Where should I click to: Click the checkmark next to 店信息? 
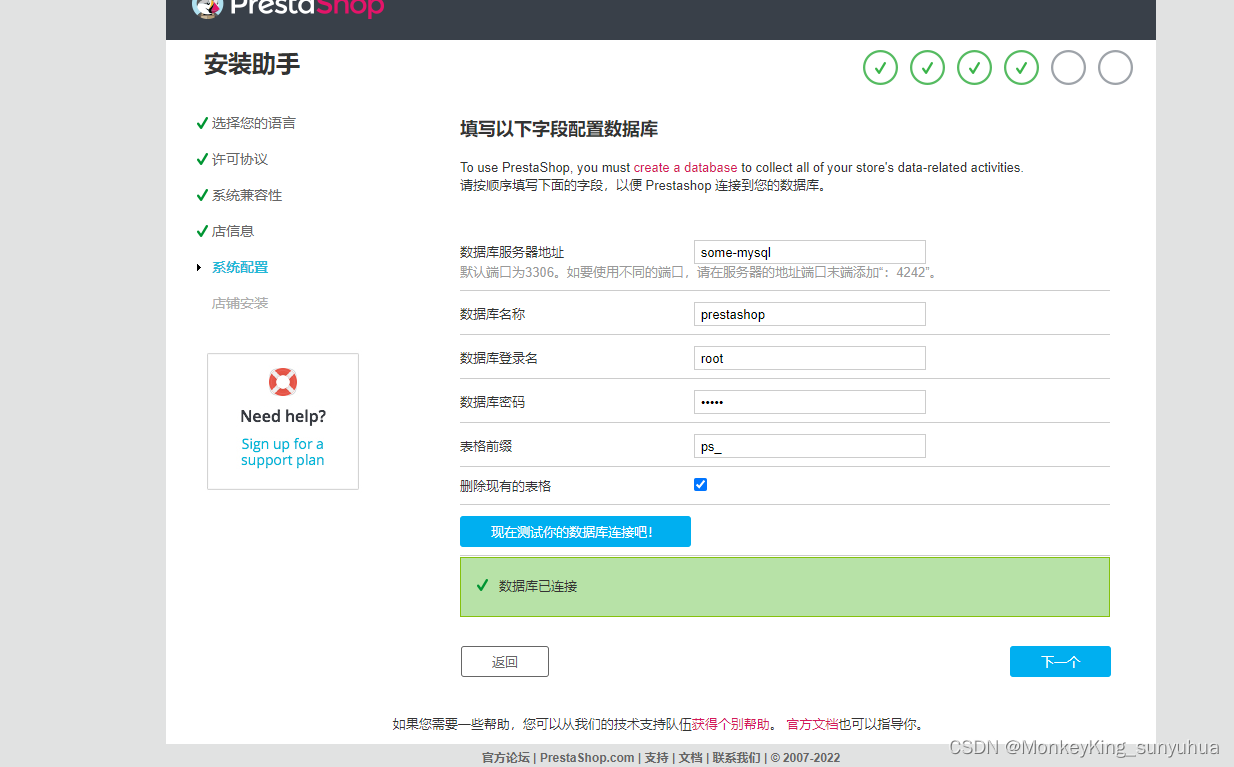(202, 231)
